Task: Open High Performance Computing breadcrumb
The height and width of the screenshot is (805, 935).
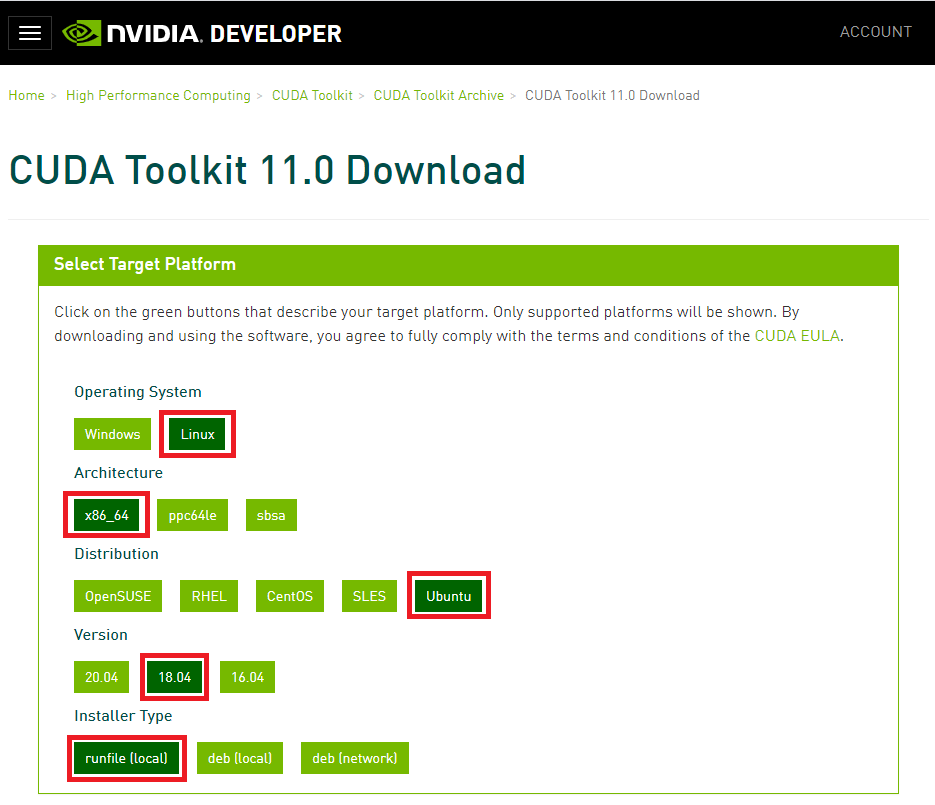Action: pyautogui.click(x=158, y=95)
